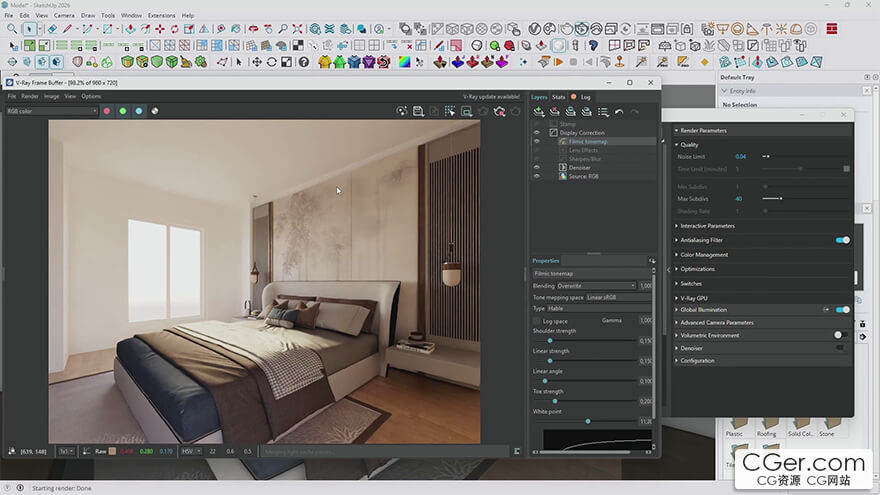The image size is (880, 495).
Task: Toggle the blue channel in frame buffer
Action: tap(139, 111)
